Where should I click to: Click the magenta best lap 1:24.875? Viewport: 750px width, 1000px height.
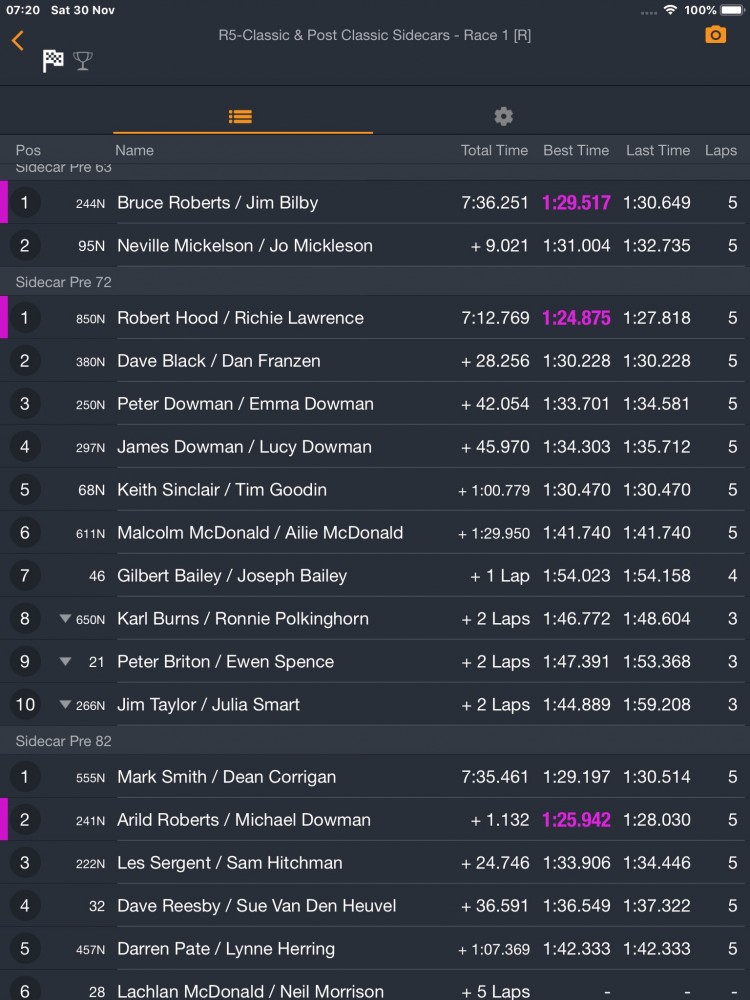pos(576,318)
